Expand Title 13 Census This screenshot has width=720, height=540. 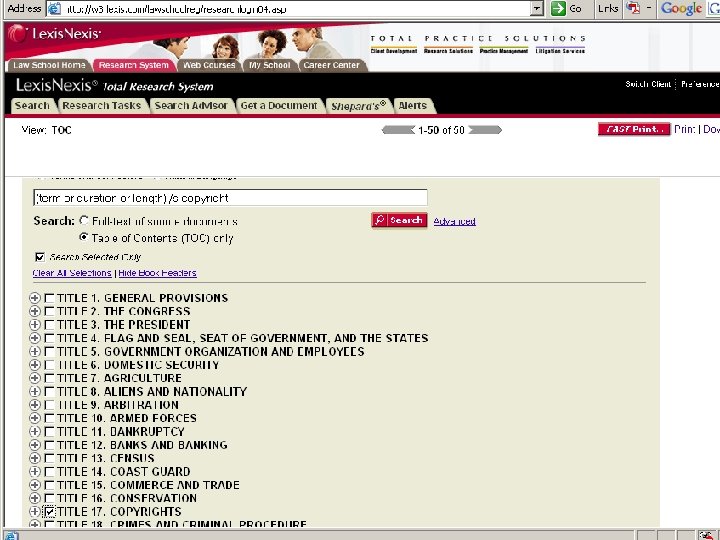tap(34, 458)
